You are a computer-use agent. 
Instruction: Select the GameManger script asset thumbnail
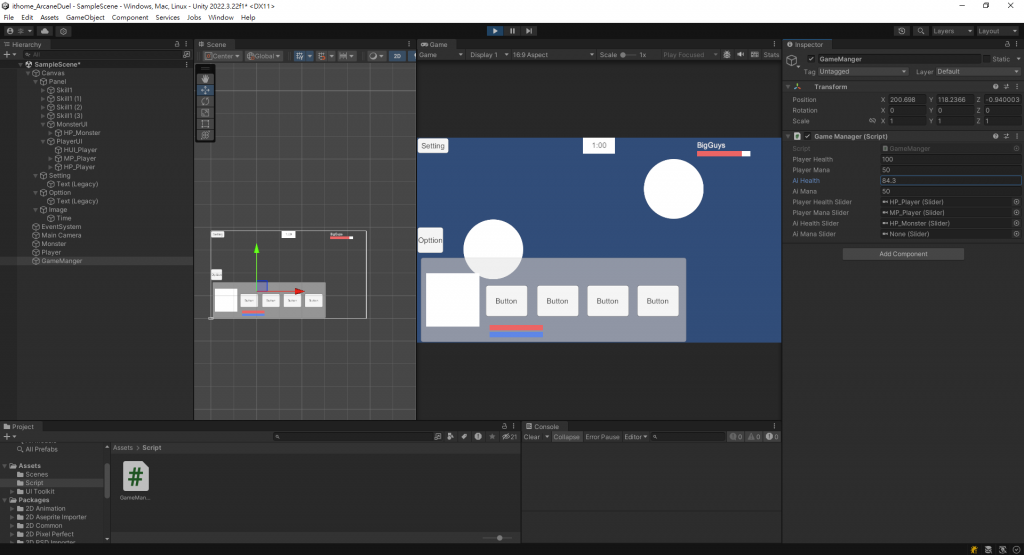point(136,477)
